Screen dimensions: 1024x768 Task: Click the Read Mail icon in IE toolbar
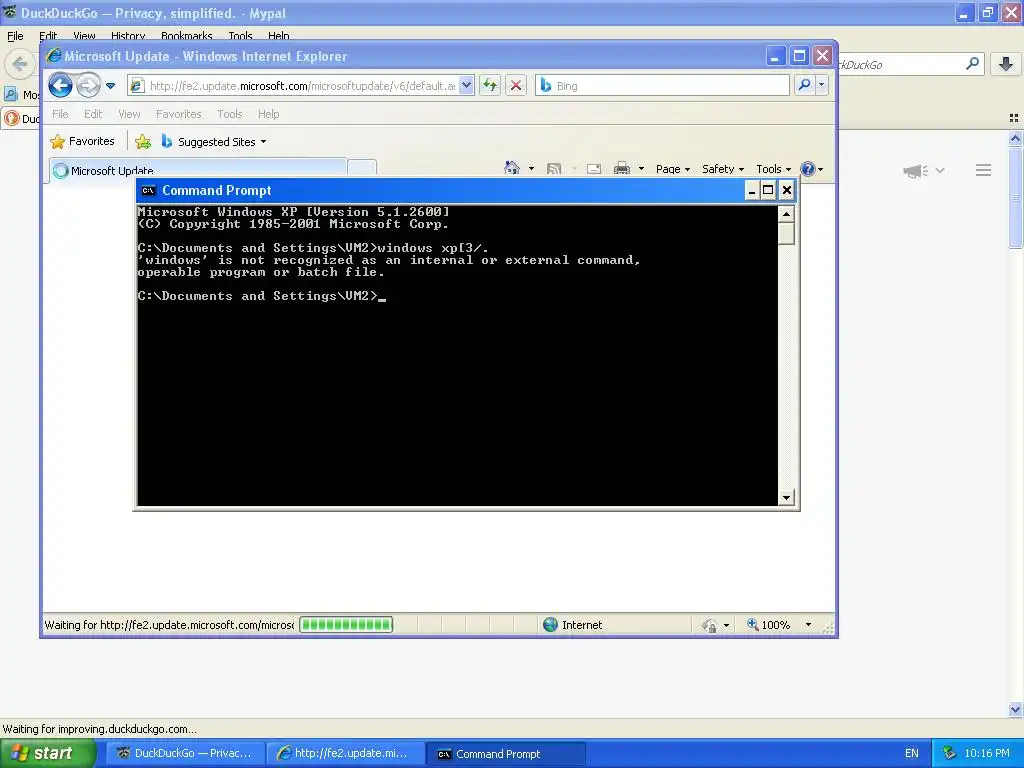click(x=594, y=168)
